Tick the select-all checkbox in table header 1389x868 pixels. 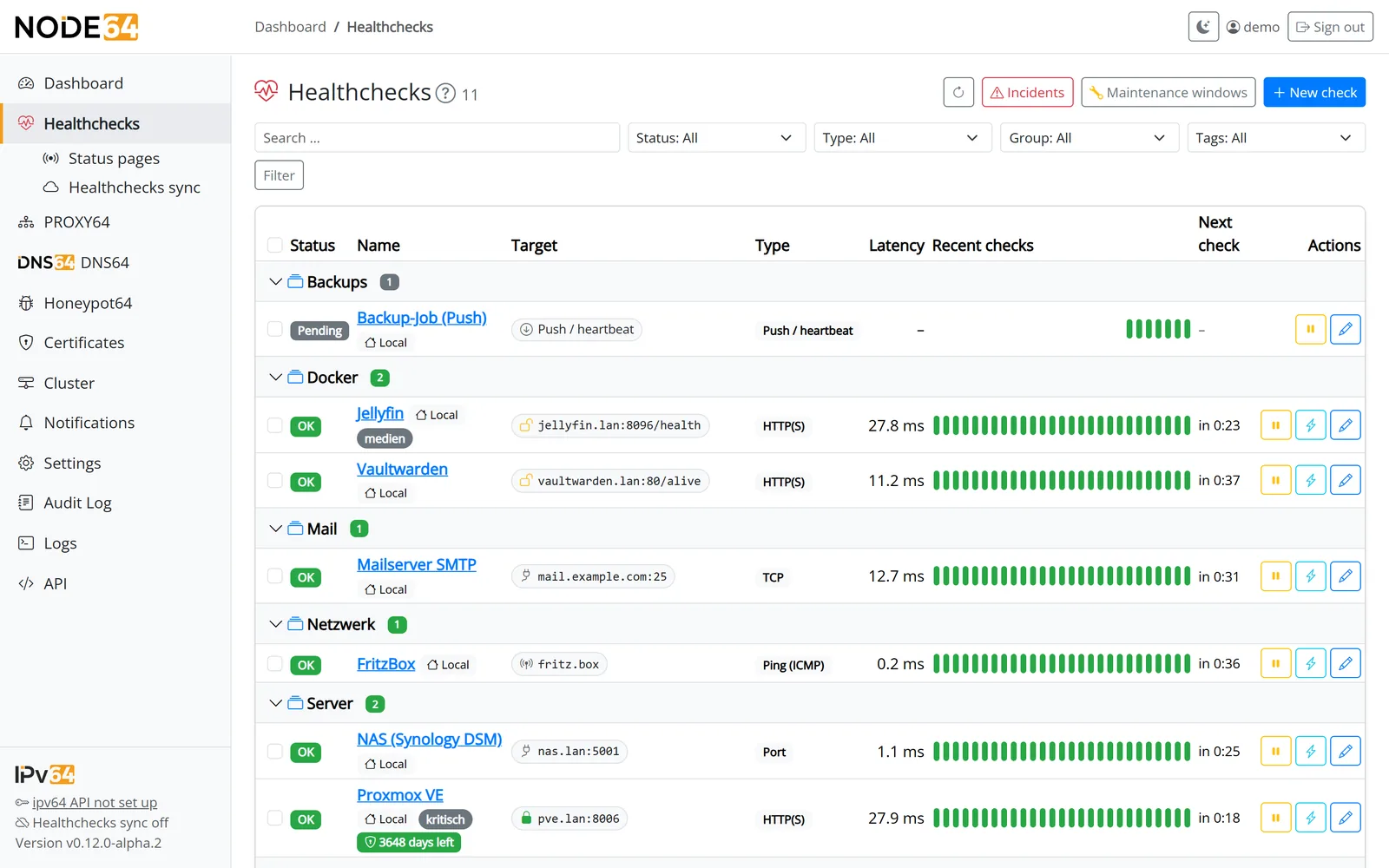pos(275,246)
